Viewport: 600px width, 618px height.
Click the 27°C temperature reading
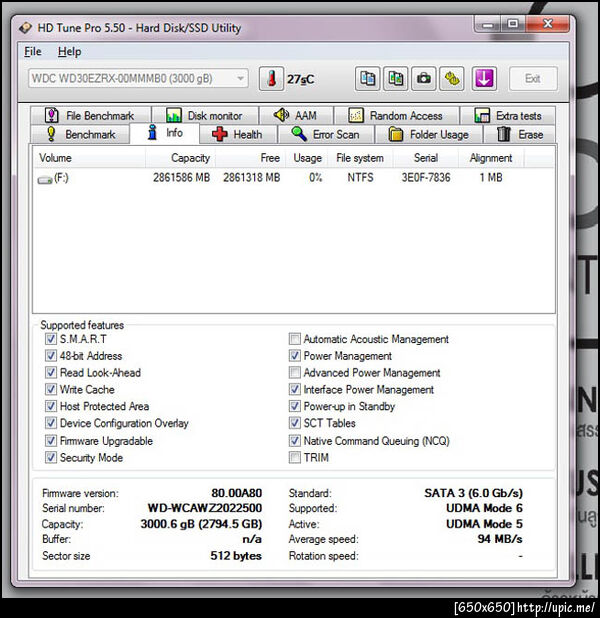300,80
